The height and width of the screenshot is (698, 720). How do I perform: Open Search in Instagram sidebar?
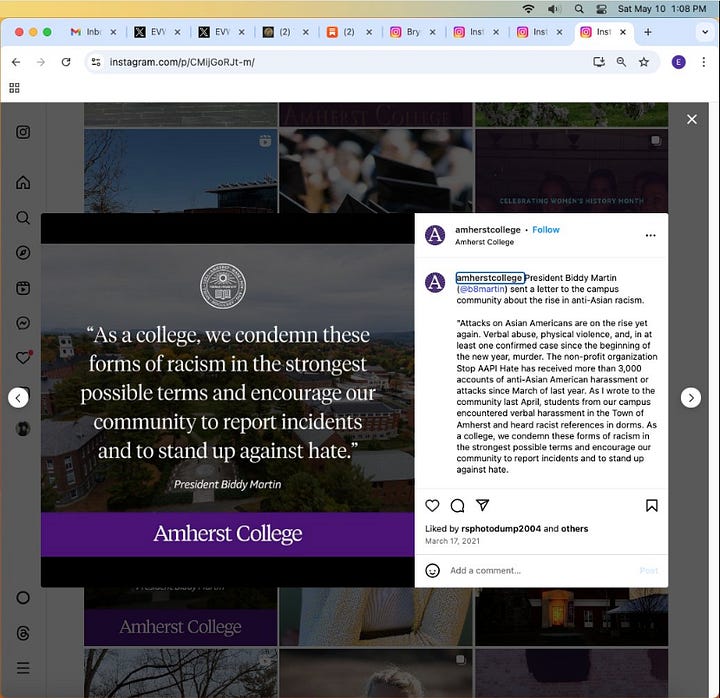coord(23,217)
